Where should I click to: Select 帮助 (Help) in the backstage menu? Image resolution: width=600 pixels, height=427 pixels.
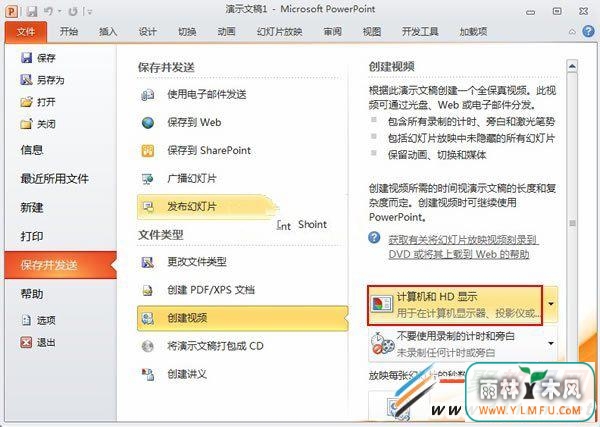point(32,294)
